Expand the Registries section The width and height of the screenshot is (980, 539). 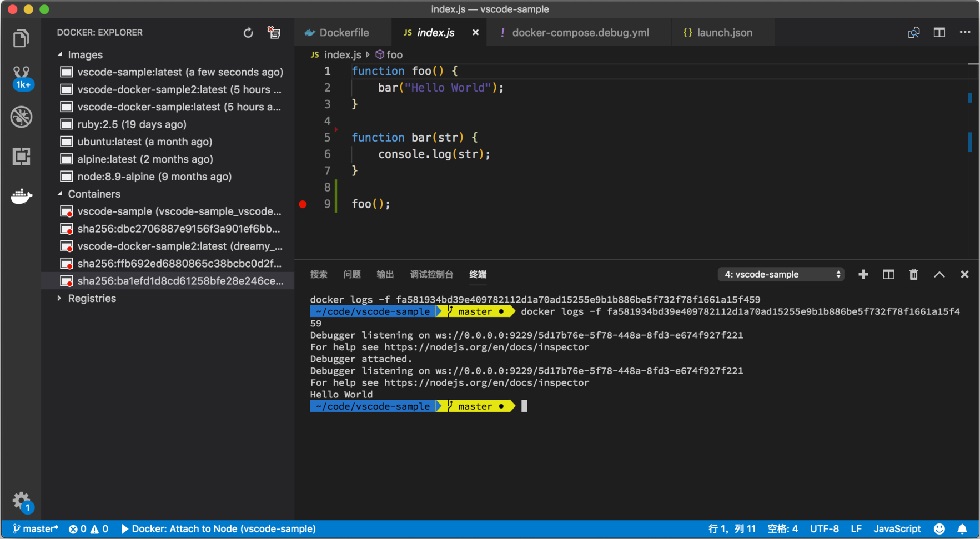coord(60,298)
